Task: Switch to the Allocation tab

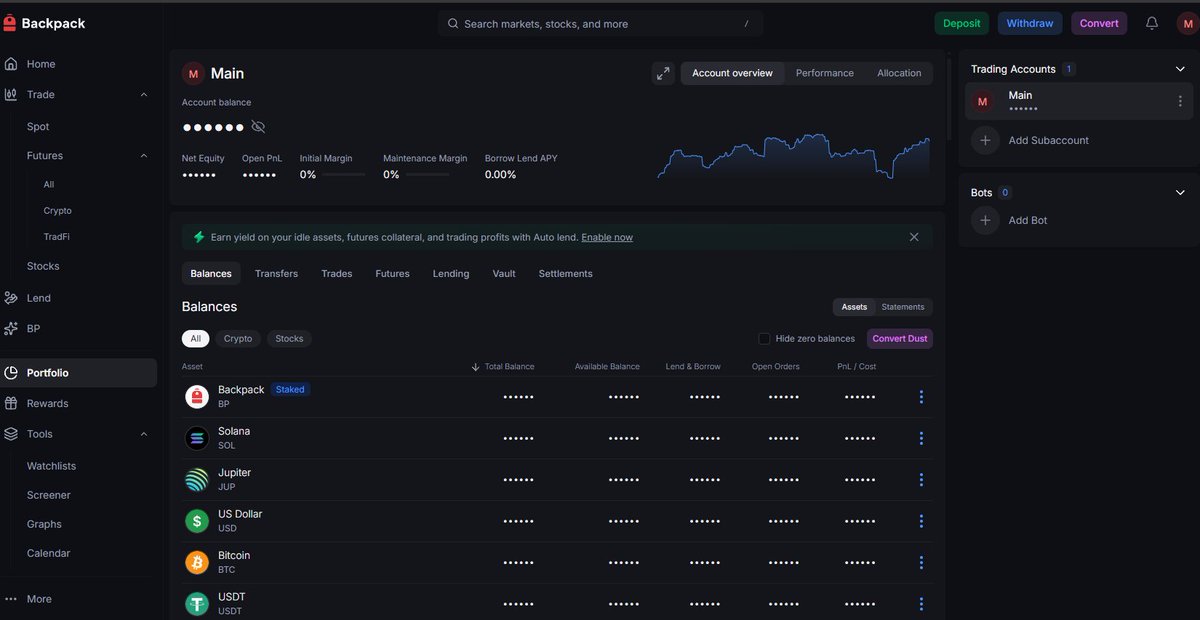Action: [x=899, y=73]
